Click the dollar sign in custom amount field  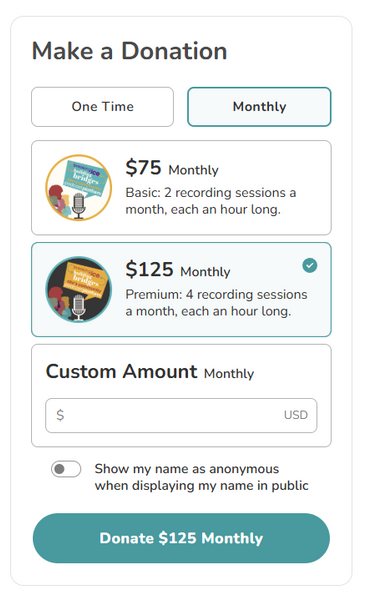(60, 415)
